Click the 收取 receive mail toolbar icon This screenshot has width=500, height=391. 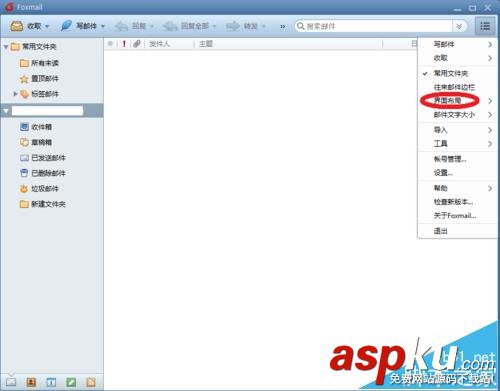[x=16, y=26]
